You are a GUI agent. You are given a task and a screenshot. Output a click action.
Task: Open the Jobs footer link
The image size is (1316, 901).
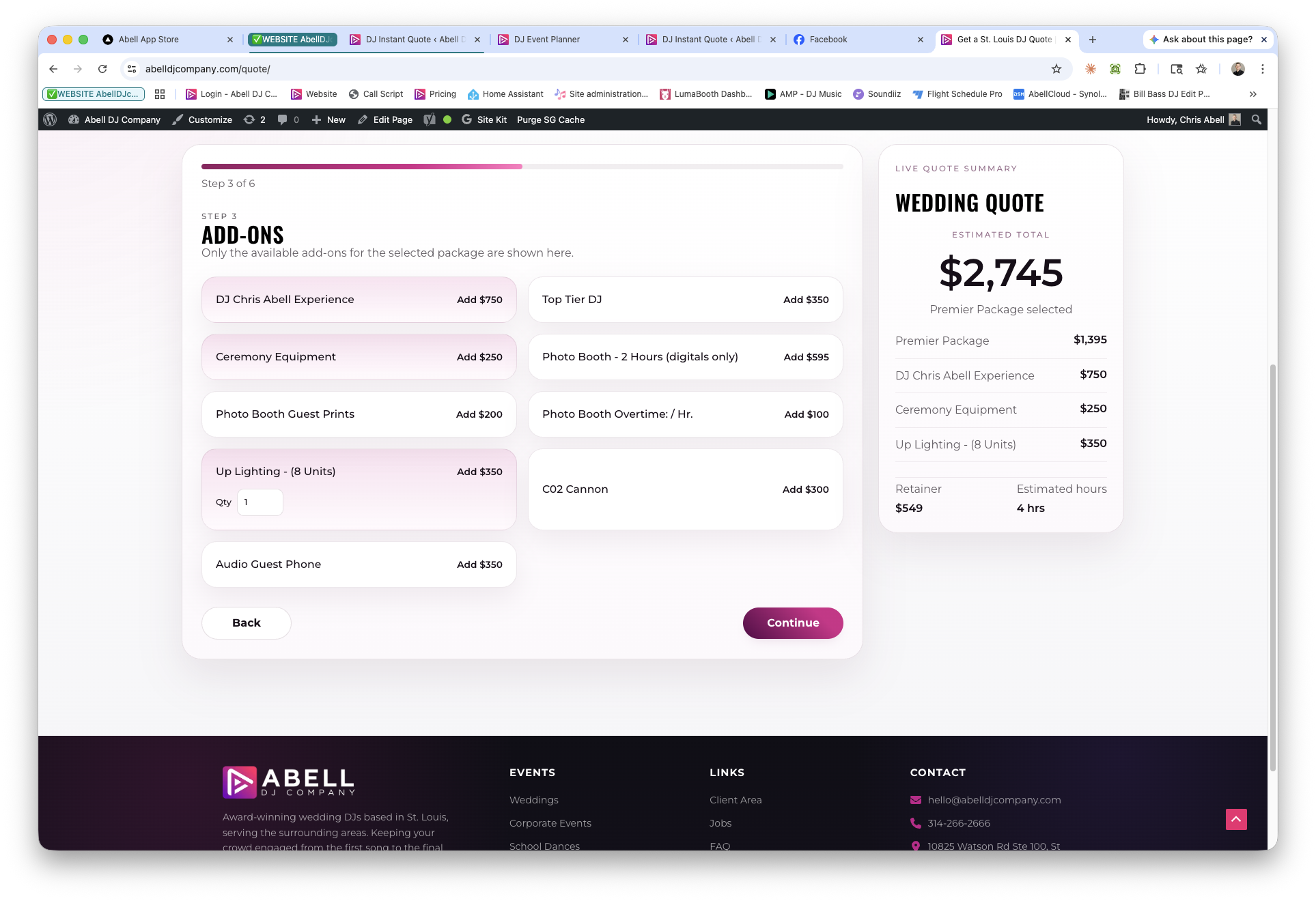pos(720,823)
